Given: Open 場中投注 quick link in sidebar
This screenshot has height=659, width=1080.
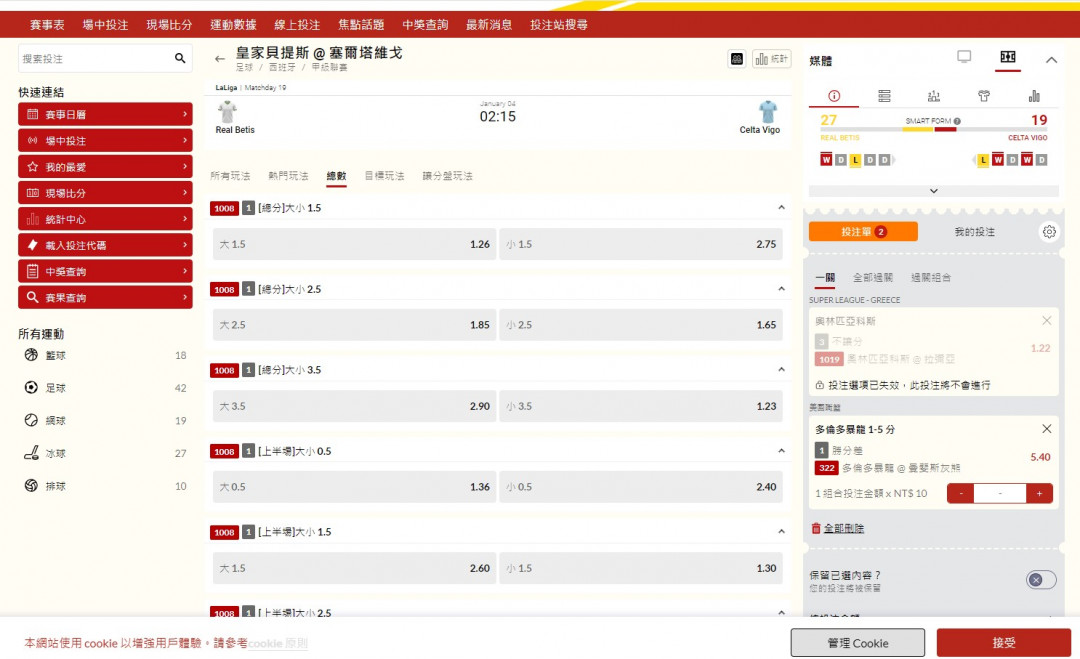Looking at the screenshot, I should [105, 140].
